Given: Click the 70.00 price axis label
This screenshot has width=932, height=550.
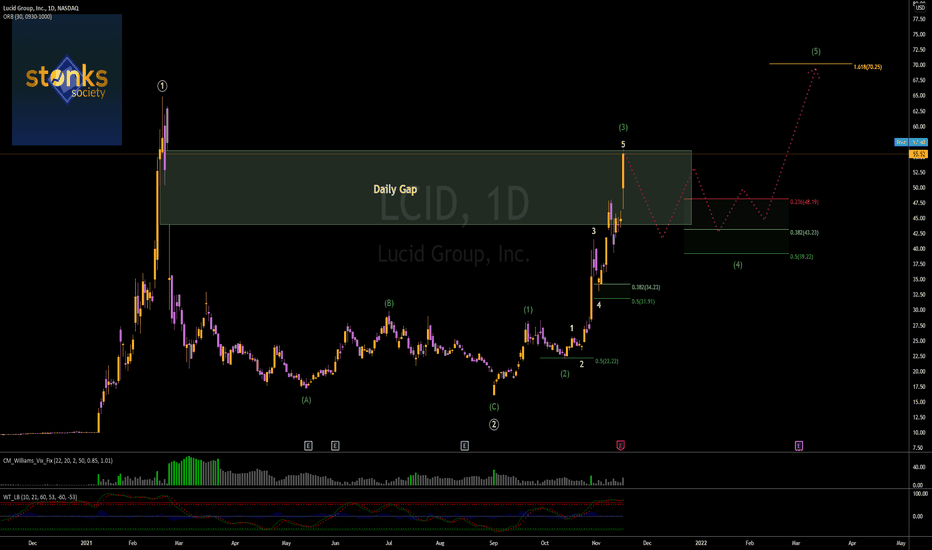Looking at the screenshot, I should click(x=919, y=65).
